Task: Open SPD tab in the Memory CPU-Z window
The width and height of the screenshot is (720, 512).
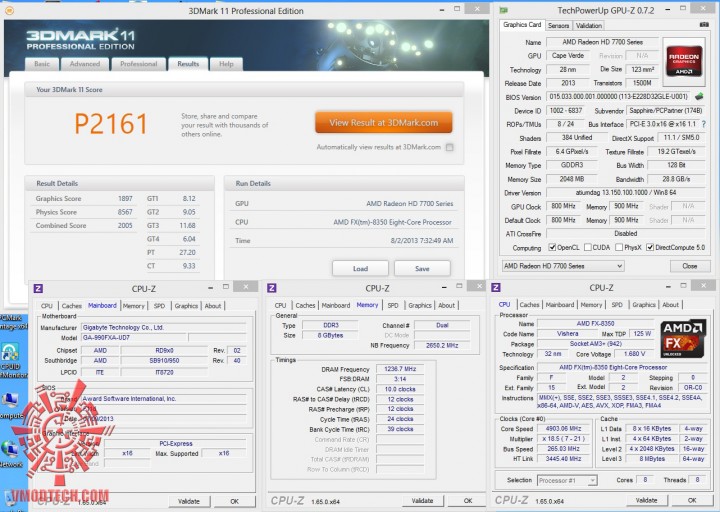Action: click(x=393, y=305)
